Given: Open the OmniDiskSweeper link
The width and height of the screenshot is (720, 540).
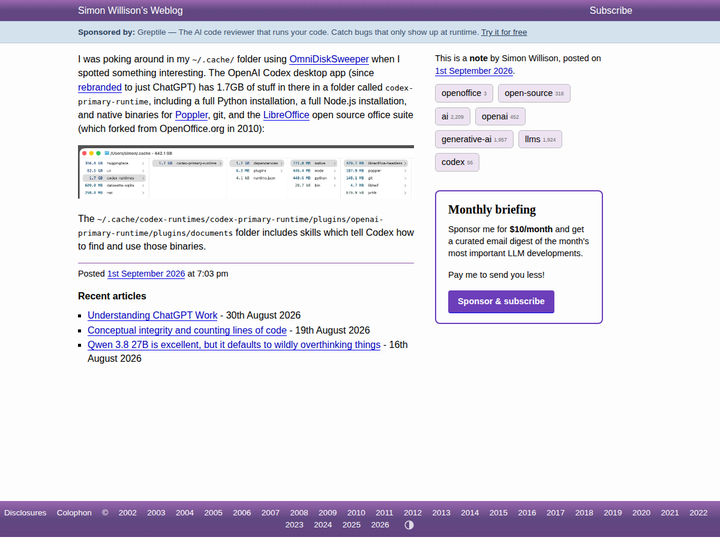Looking at the screenshot, I should [329, 59].
